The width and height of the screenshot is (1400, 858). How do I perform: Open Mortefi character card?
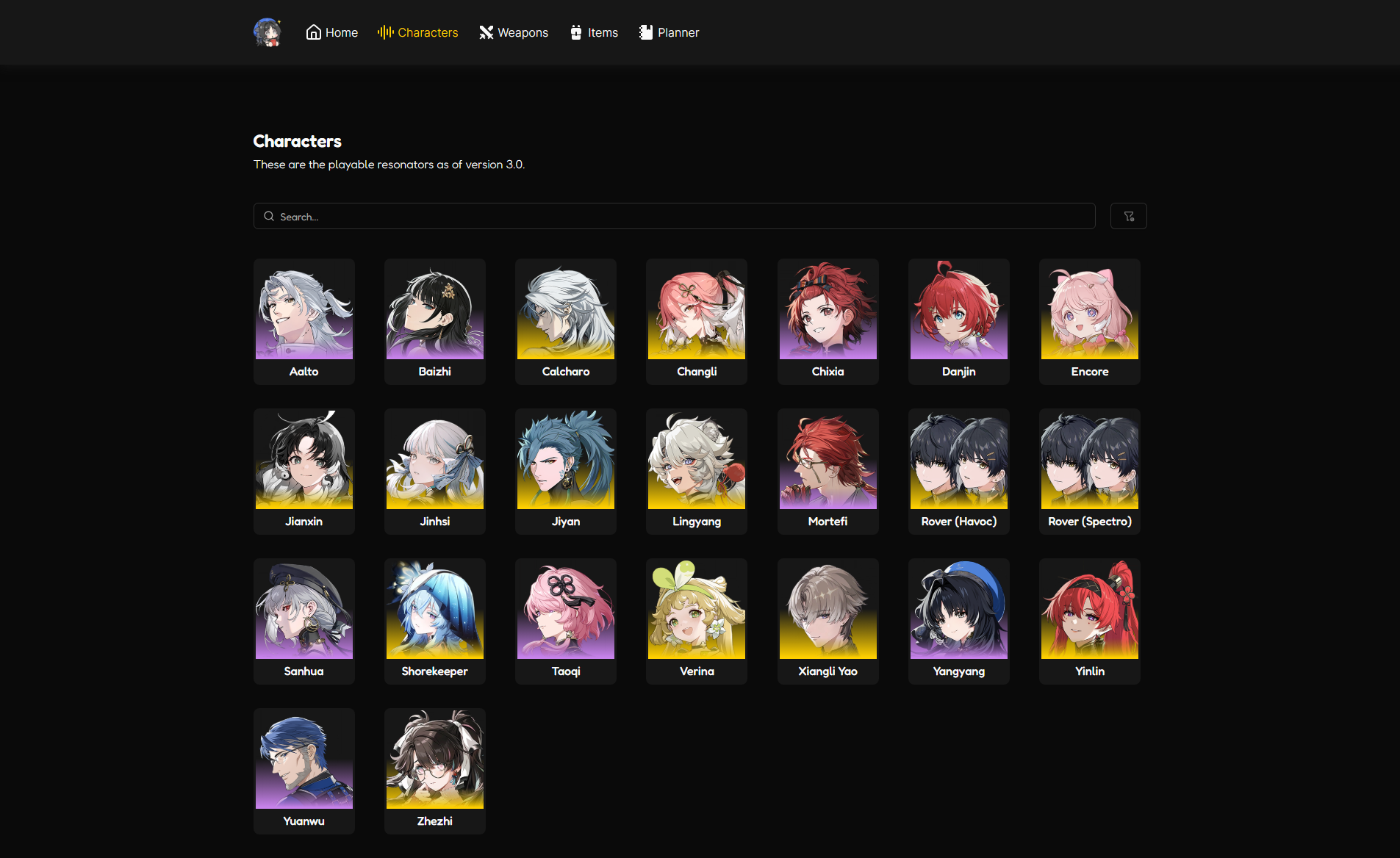[828, 472]
